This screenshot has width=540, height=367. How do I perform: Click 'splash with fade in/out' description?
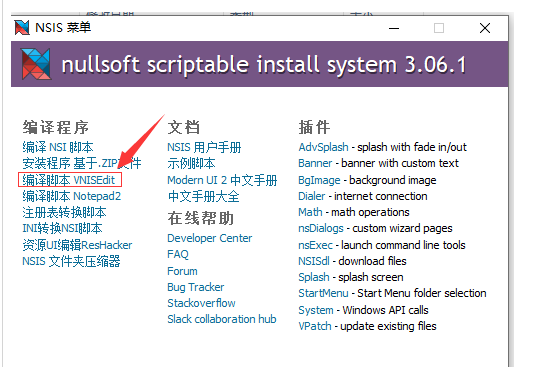pos(412,147)
